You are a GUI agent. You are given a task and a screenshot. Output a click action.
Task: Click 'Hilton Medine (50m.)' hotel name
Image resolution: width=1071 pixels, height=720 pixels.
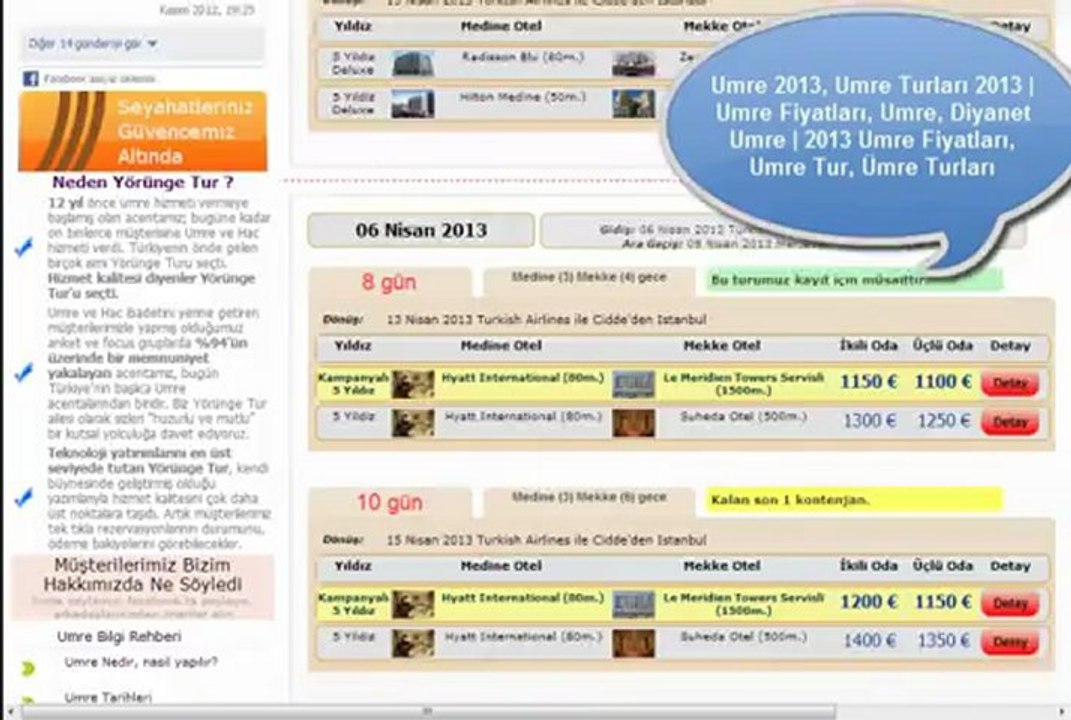(523, 97)
